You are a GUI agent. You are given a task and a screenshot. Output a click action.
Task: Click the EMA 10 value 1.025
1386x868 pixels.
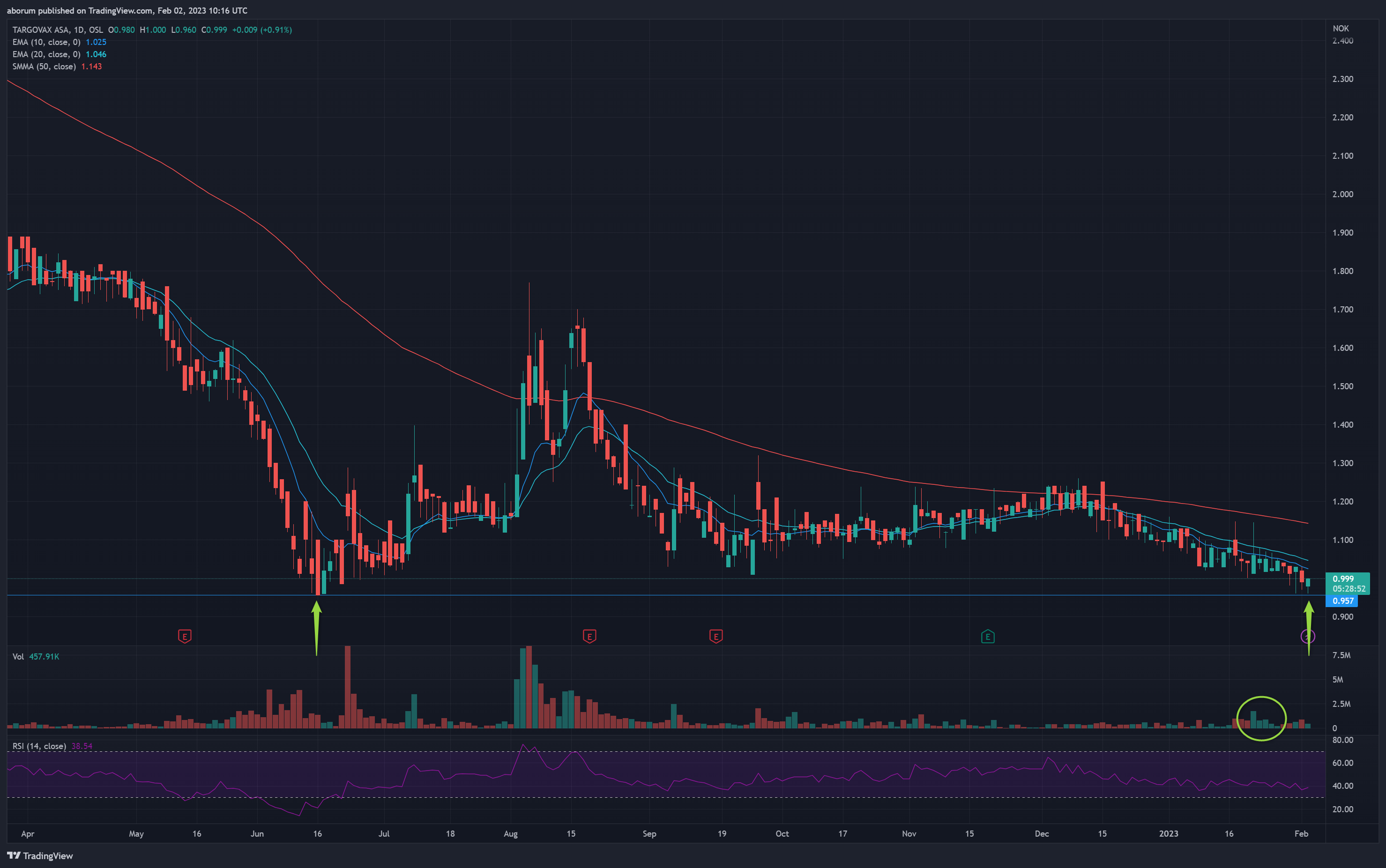[96, 42]
